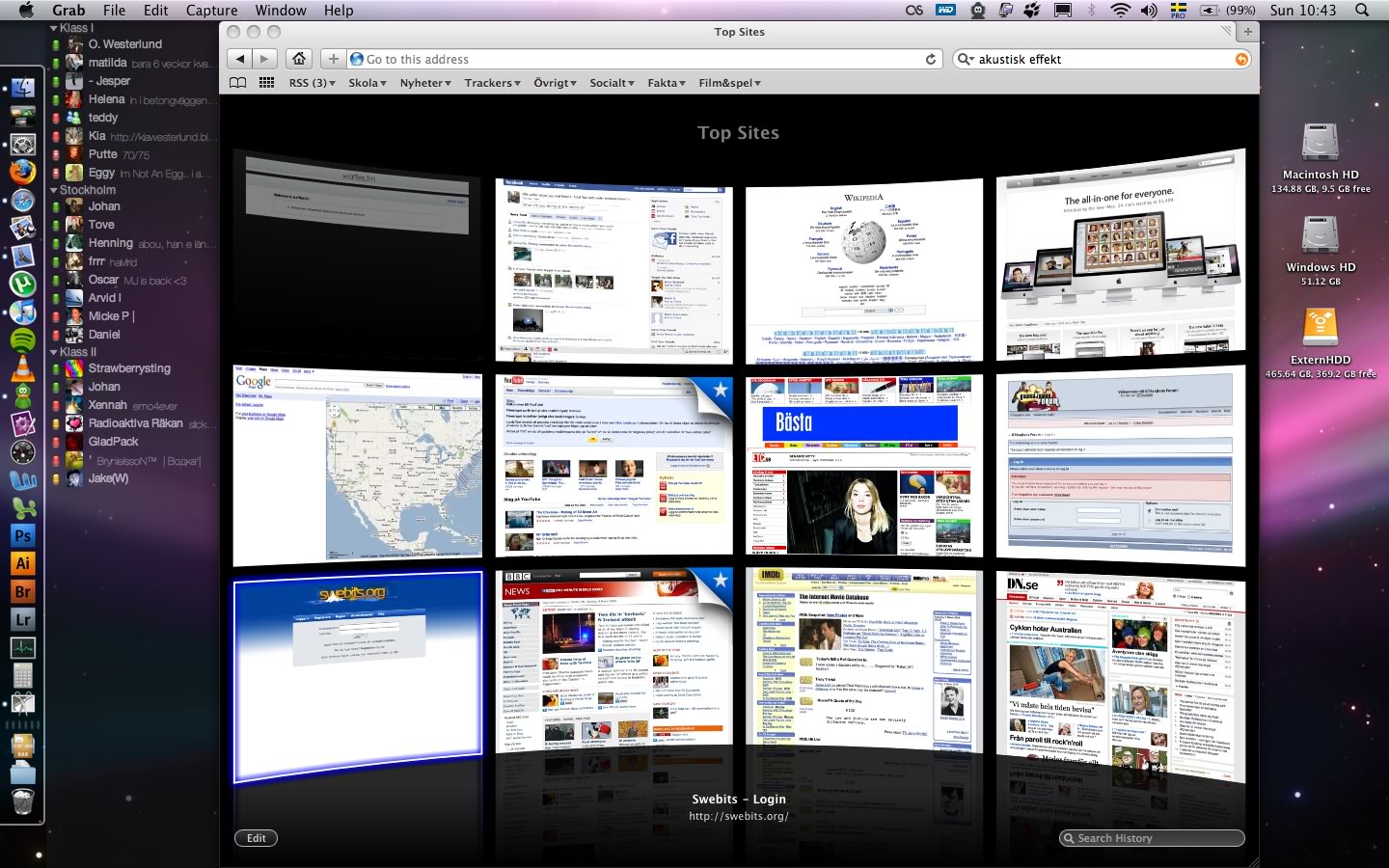1389x868 pixels.
Task: Open the bookmarks book icon
Action: pos(237,83)
